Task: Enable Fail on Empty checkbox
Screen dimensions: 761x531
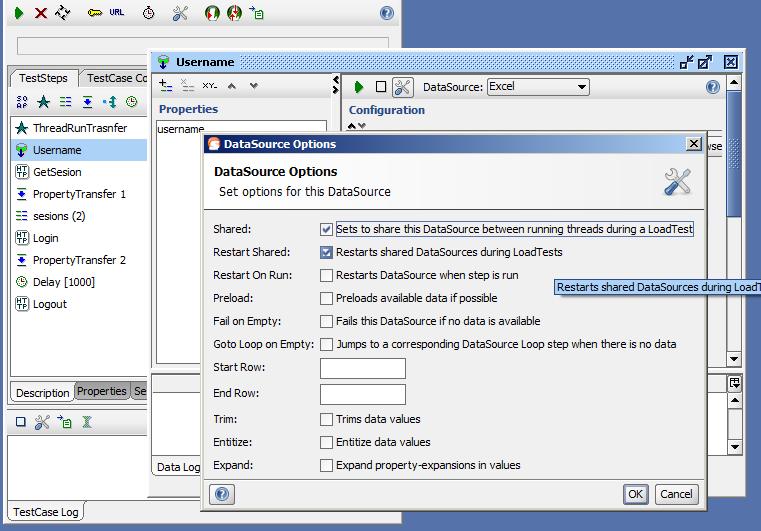Action: coord(327,322)
